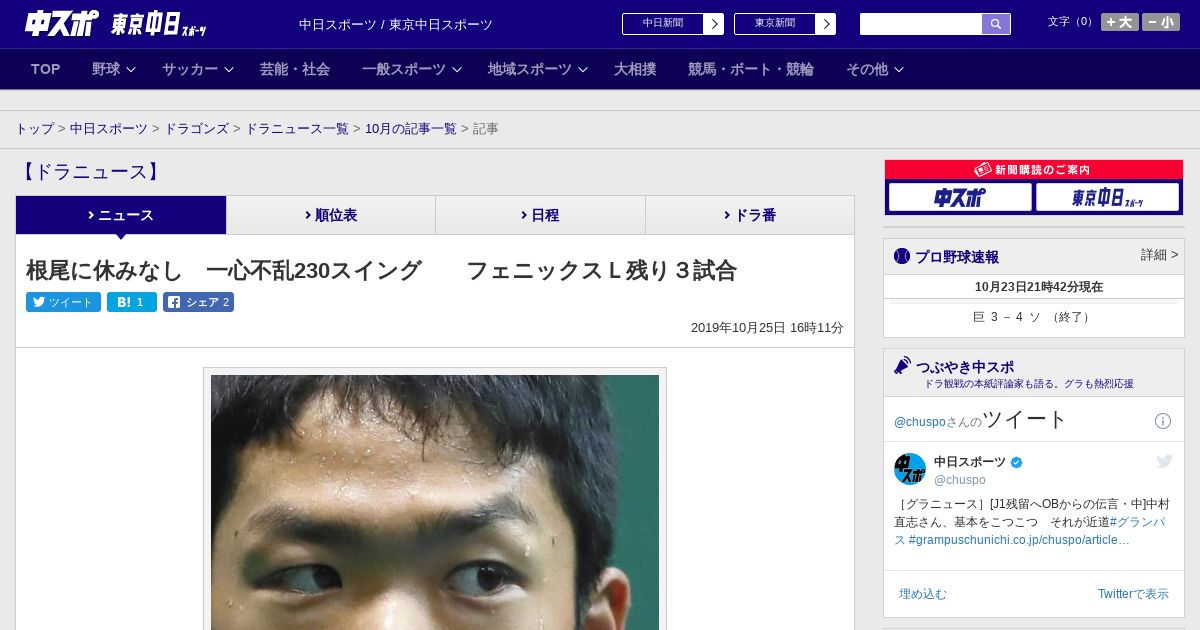Click 中日スポーツ Twitter profile avatar
This screenshot has width=1200, height=630.
click(910, 469)
